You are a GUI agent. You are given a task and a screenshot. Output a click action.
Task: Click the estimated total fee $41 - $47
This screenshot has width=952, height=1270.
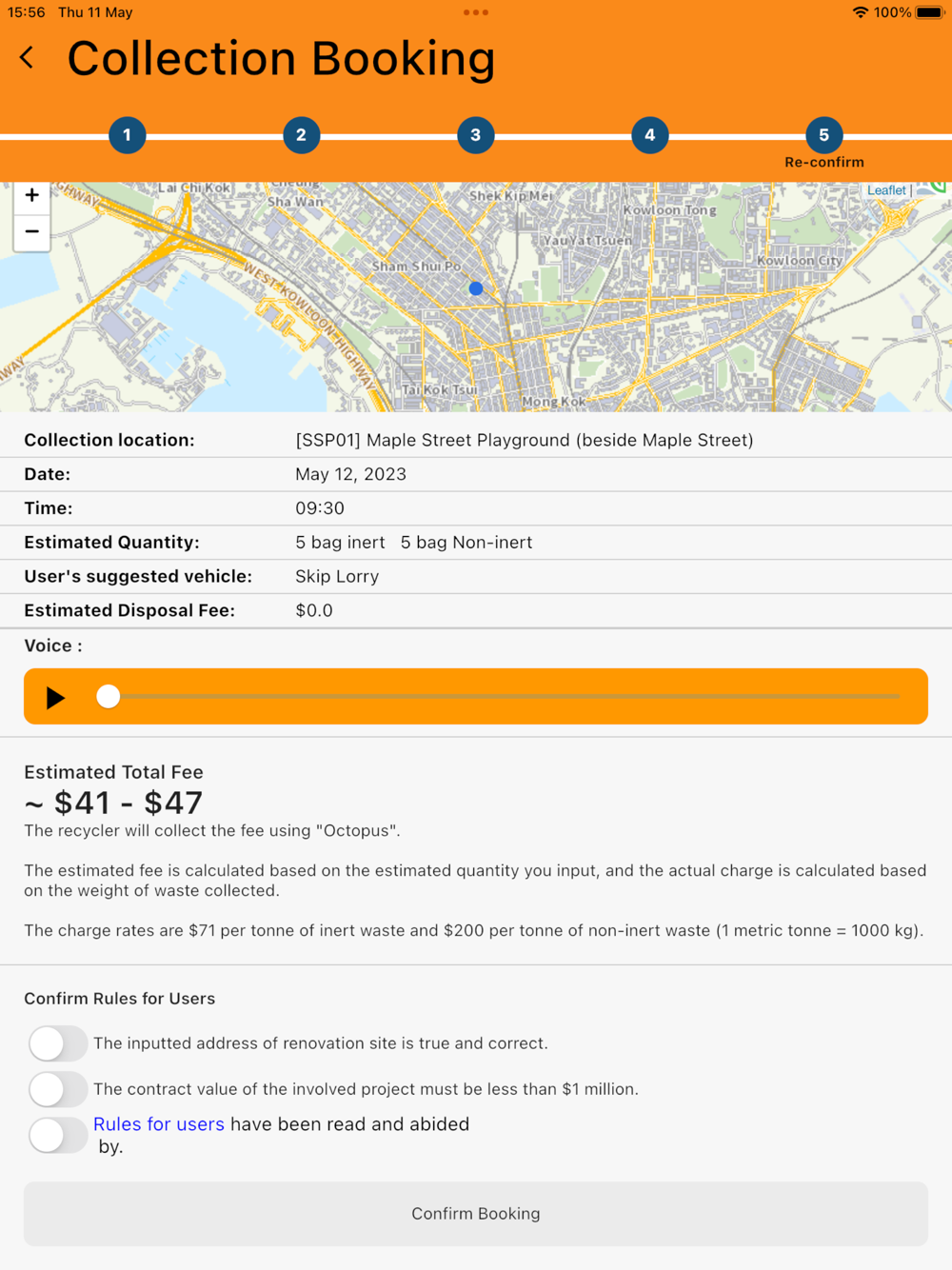tap(113, 803)
